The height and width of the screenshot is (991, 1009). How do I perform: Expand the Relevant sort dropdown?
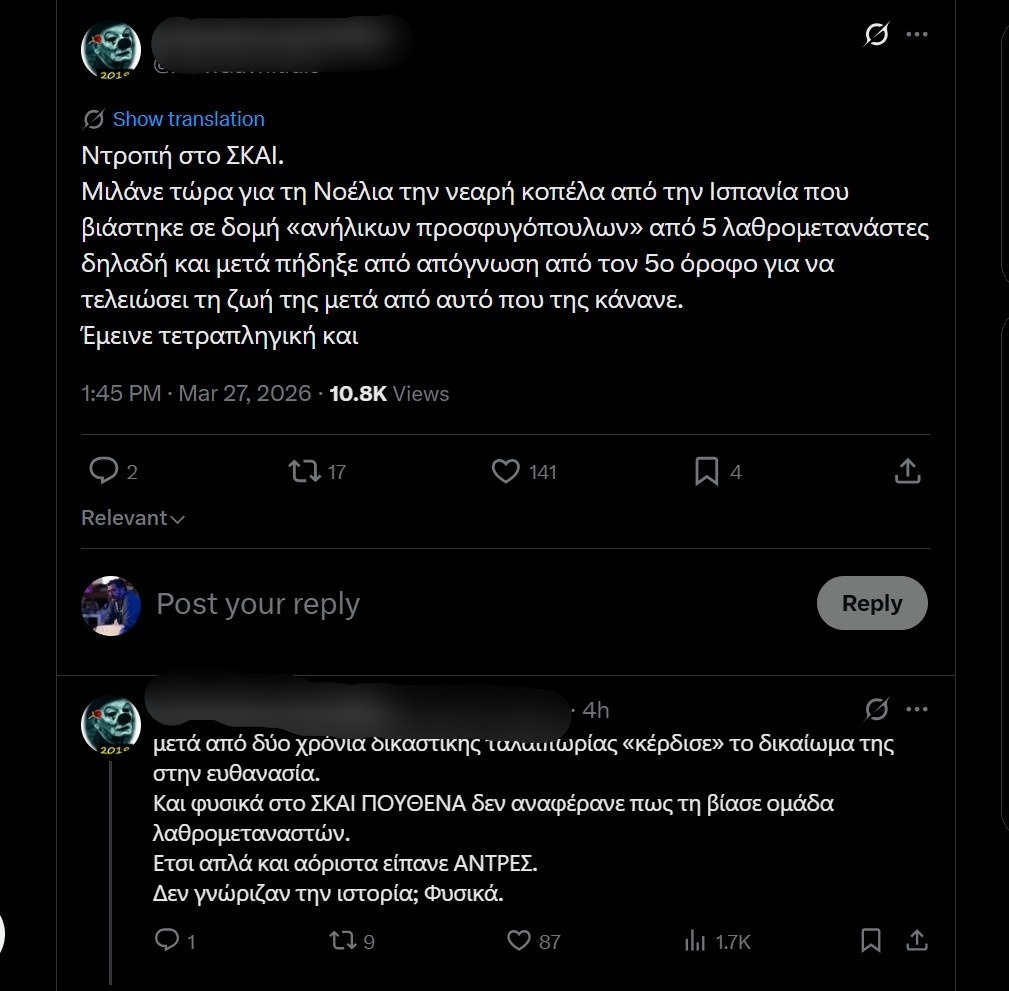point(133,518)
